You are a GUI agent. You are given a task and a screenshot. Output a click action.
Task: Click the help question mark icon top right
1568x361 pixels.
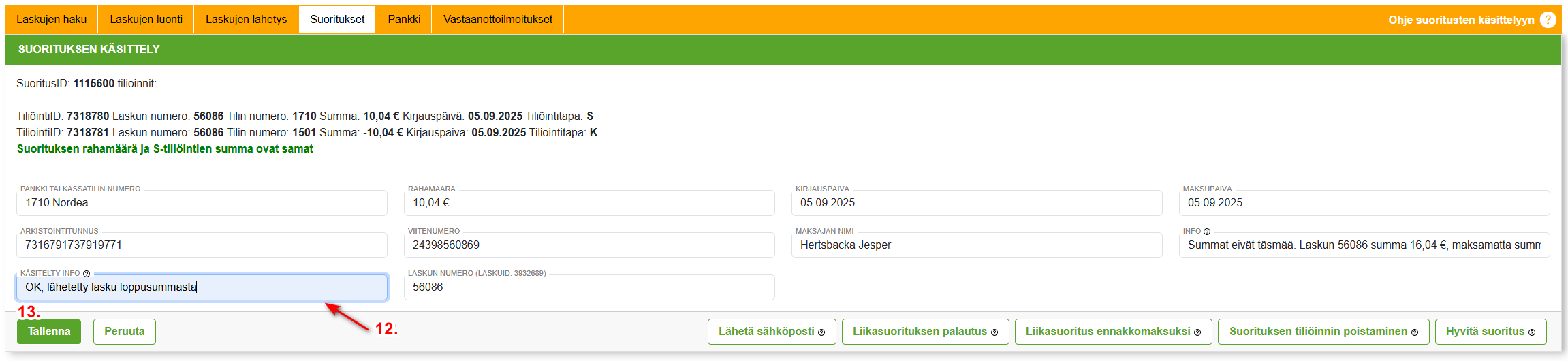(1548, 20)
